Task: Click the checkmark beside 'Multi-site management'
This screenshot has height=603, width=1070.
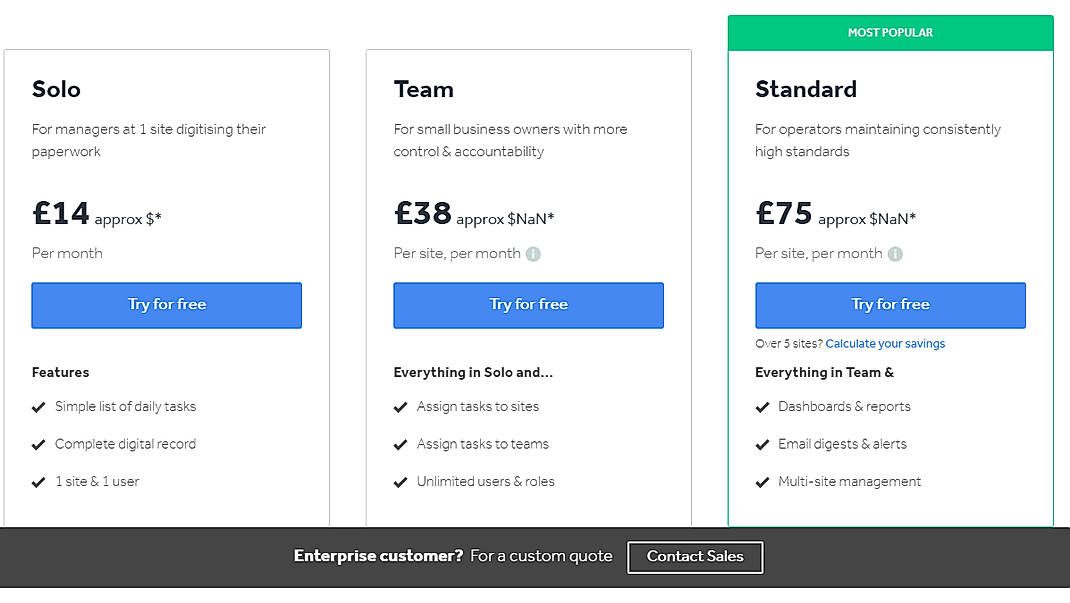Action: [x=763, y=482]
